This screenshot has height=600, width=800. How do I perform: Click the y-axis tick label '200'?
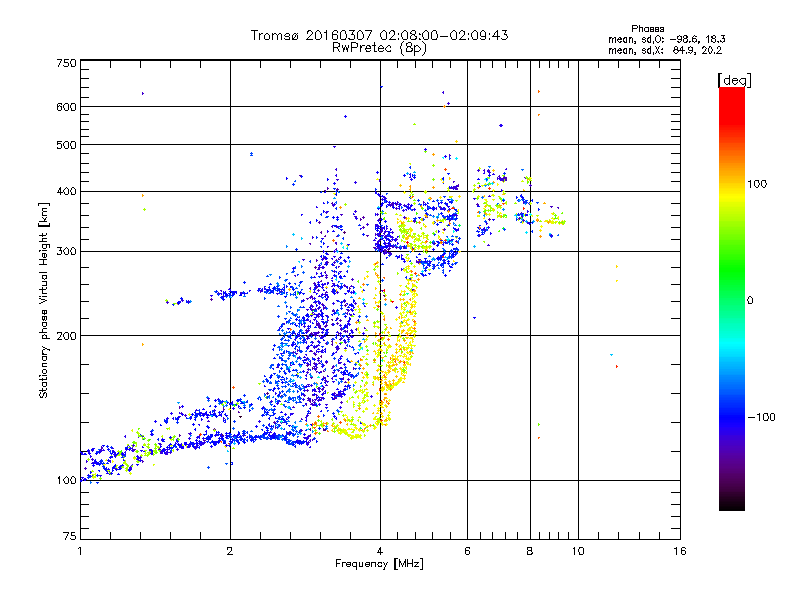(x=66, y=336)
